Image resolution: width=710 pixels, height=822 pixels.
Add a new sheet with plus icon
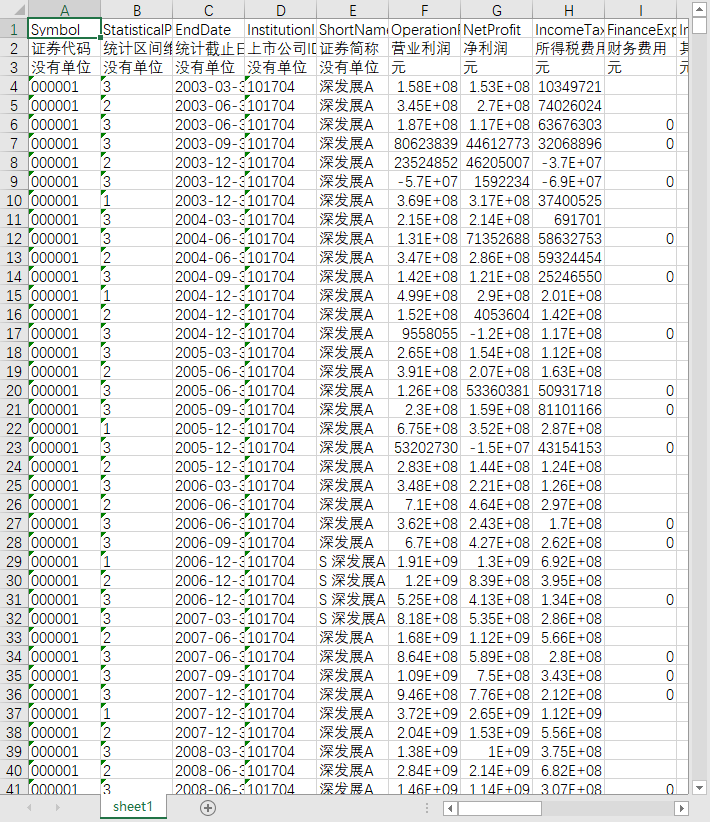(208, 808)
